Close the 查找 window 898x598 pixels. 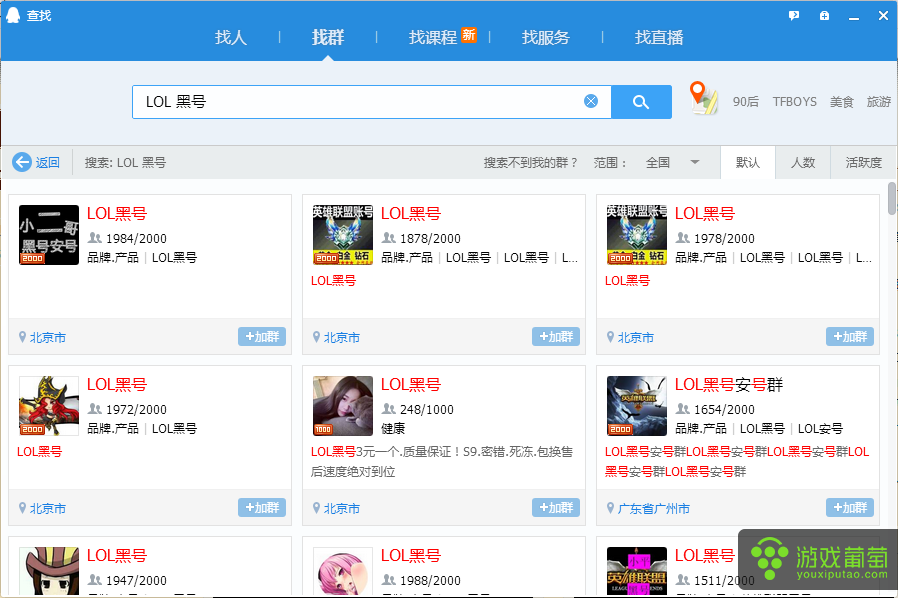coord(883,15)
